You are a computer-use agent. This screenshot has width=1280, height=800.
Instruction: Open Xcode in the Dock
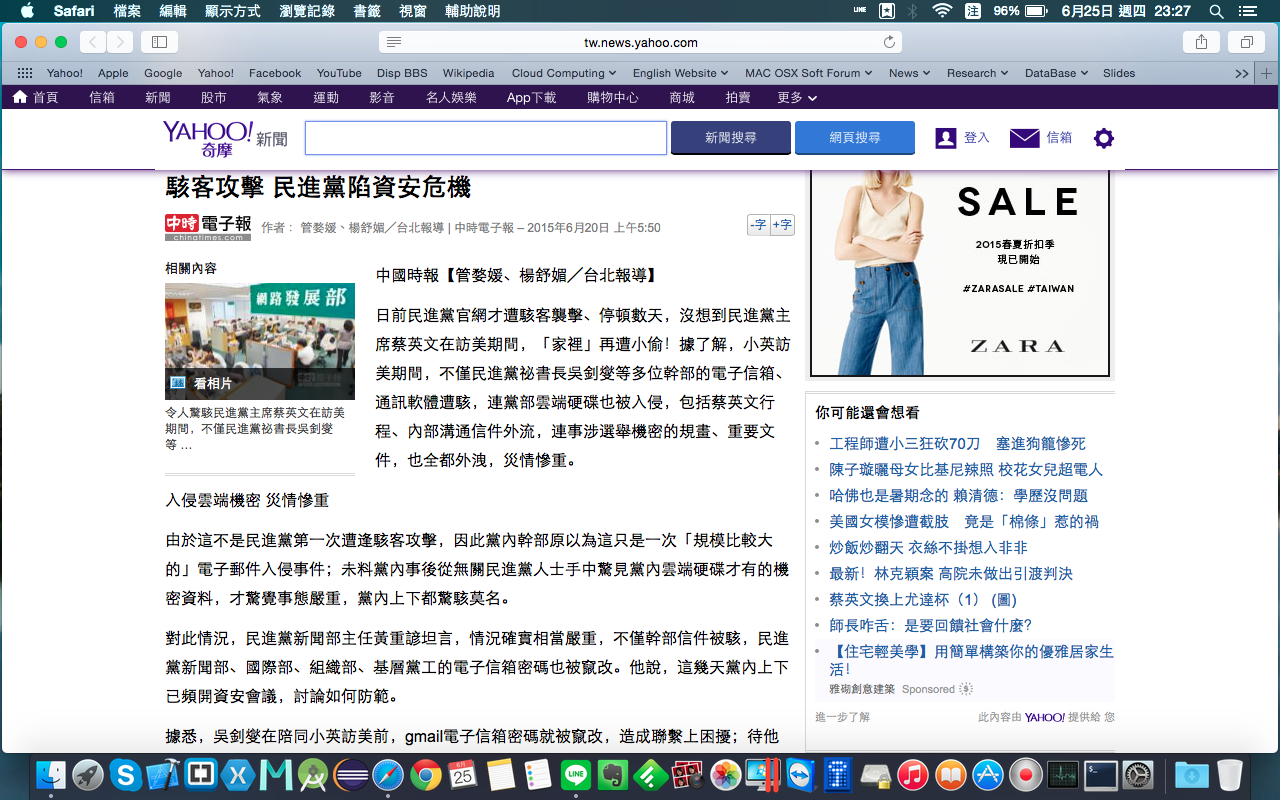(x=162, y=775)
